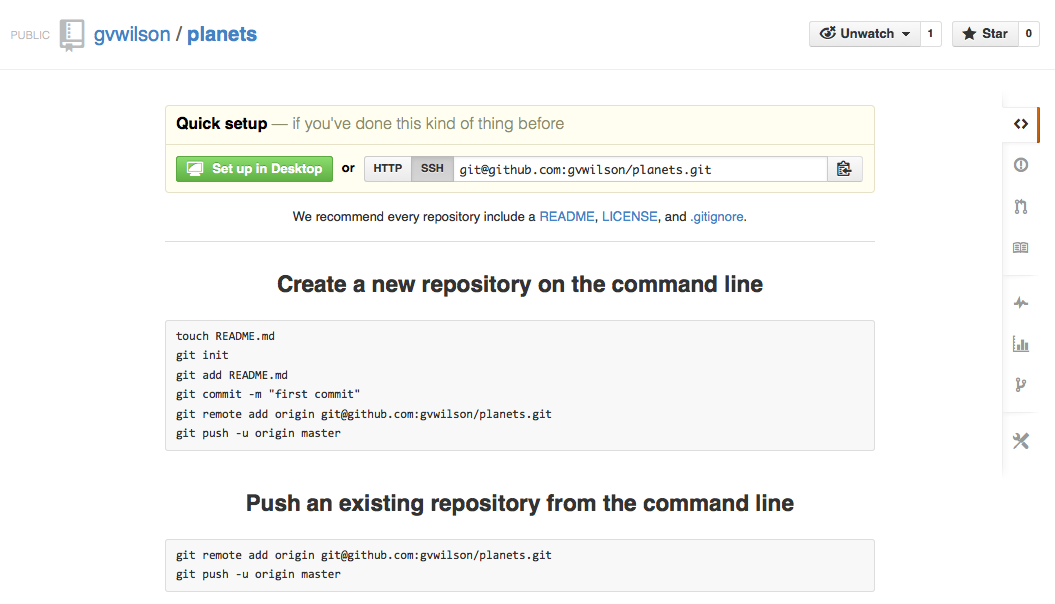Click 'Create a new repository on the command line' heading

519,285
